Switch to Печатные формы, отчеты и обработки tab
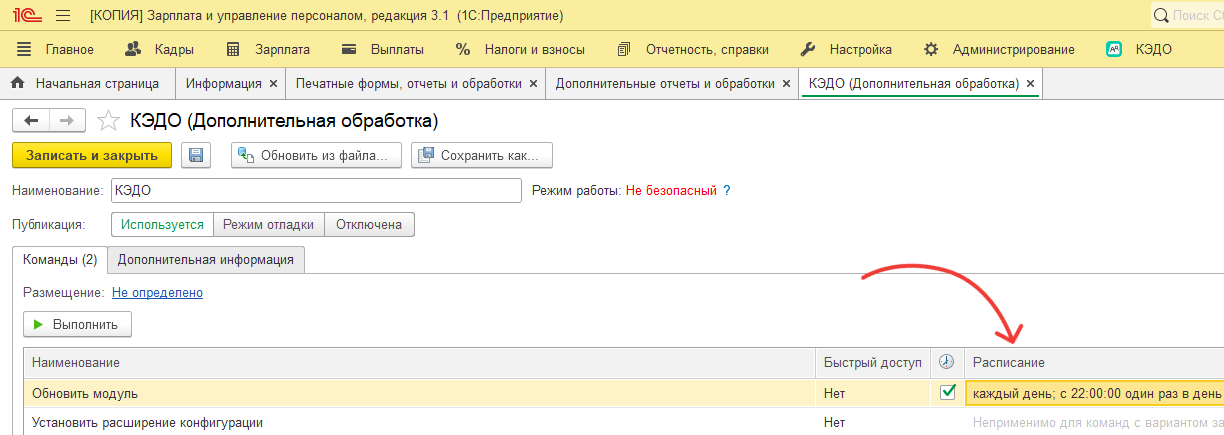This screenshot has height=435, width=1224. click(409, 84)
